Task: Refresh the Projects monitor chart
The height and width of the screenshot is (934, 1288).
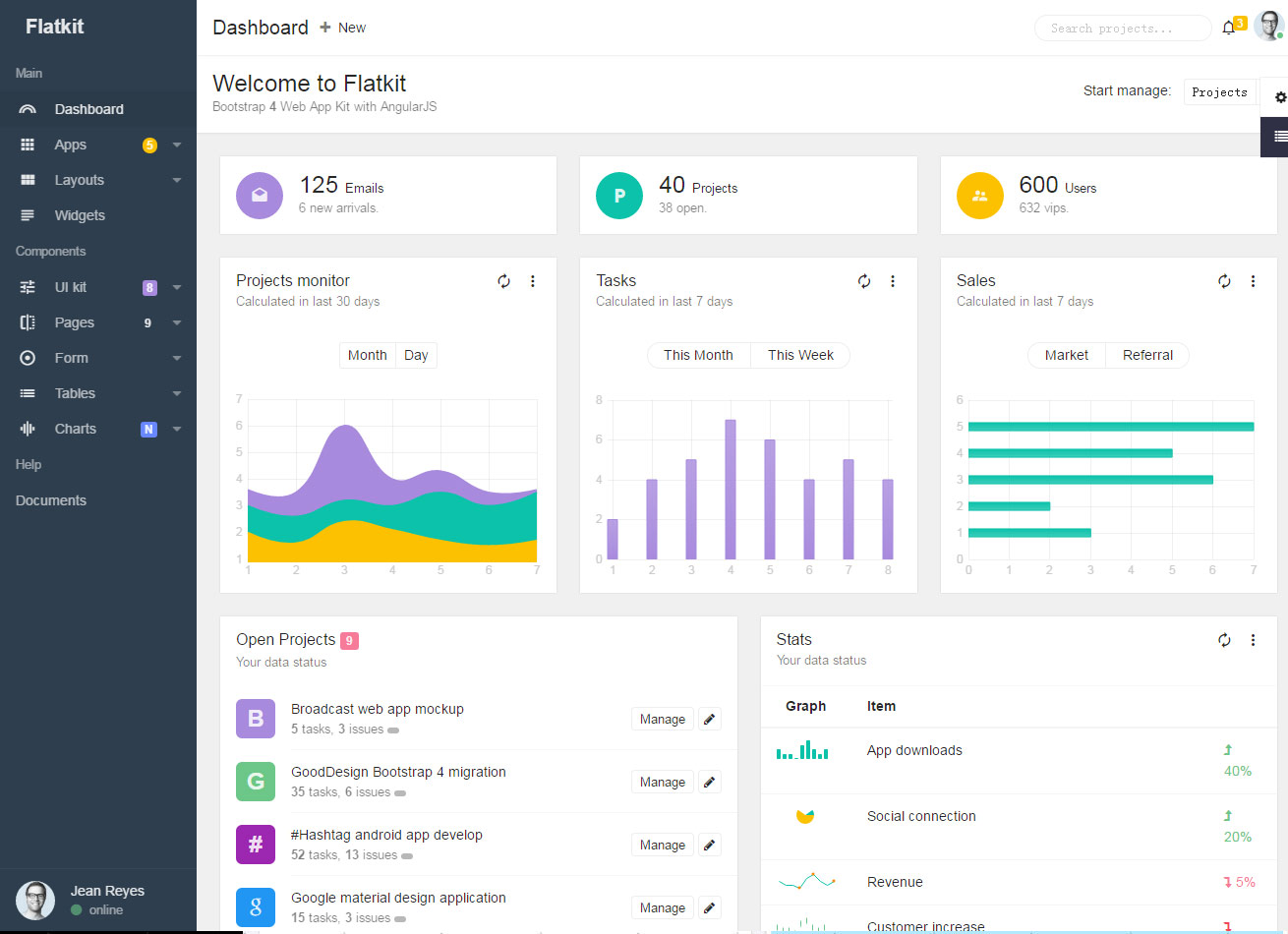Action: [x=503, y=281]
